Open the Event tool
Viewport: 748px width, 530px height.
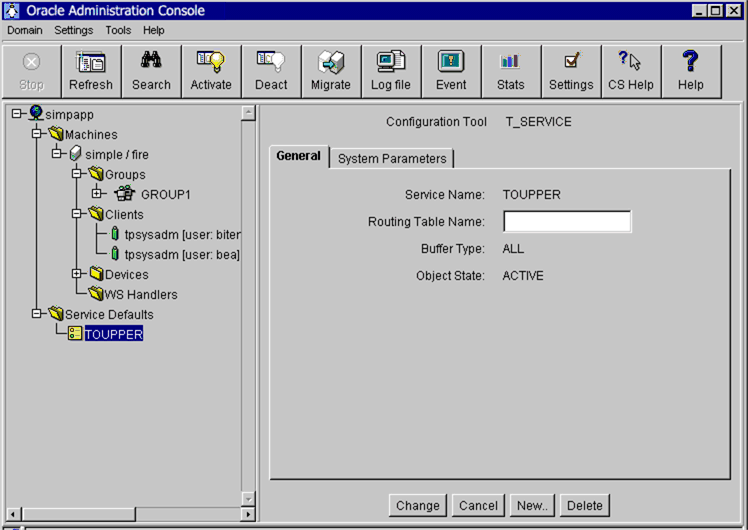pos(451,72)
